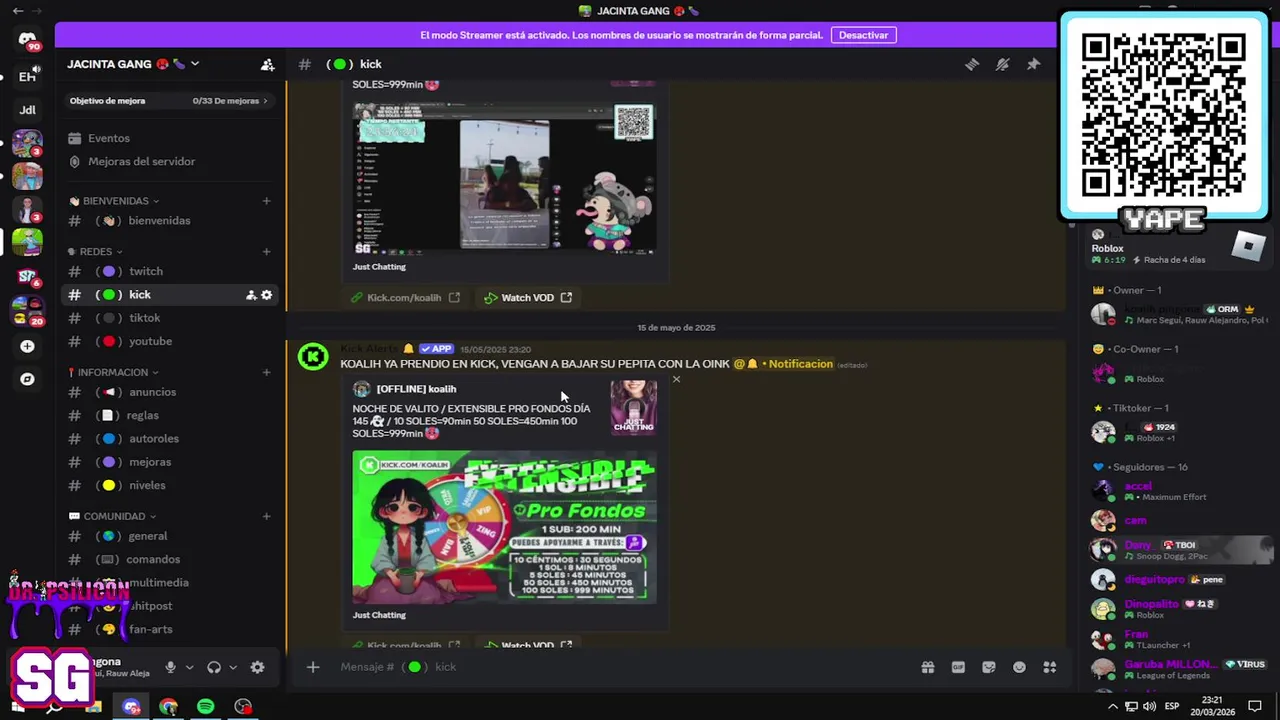Open the upper stream screenshot thumbnail
This screenshot has height=720, width=1280.
click(x=505, y=179)
